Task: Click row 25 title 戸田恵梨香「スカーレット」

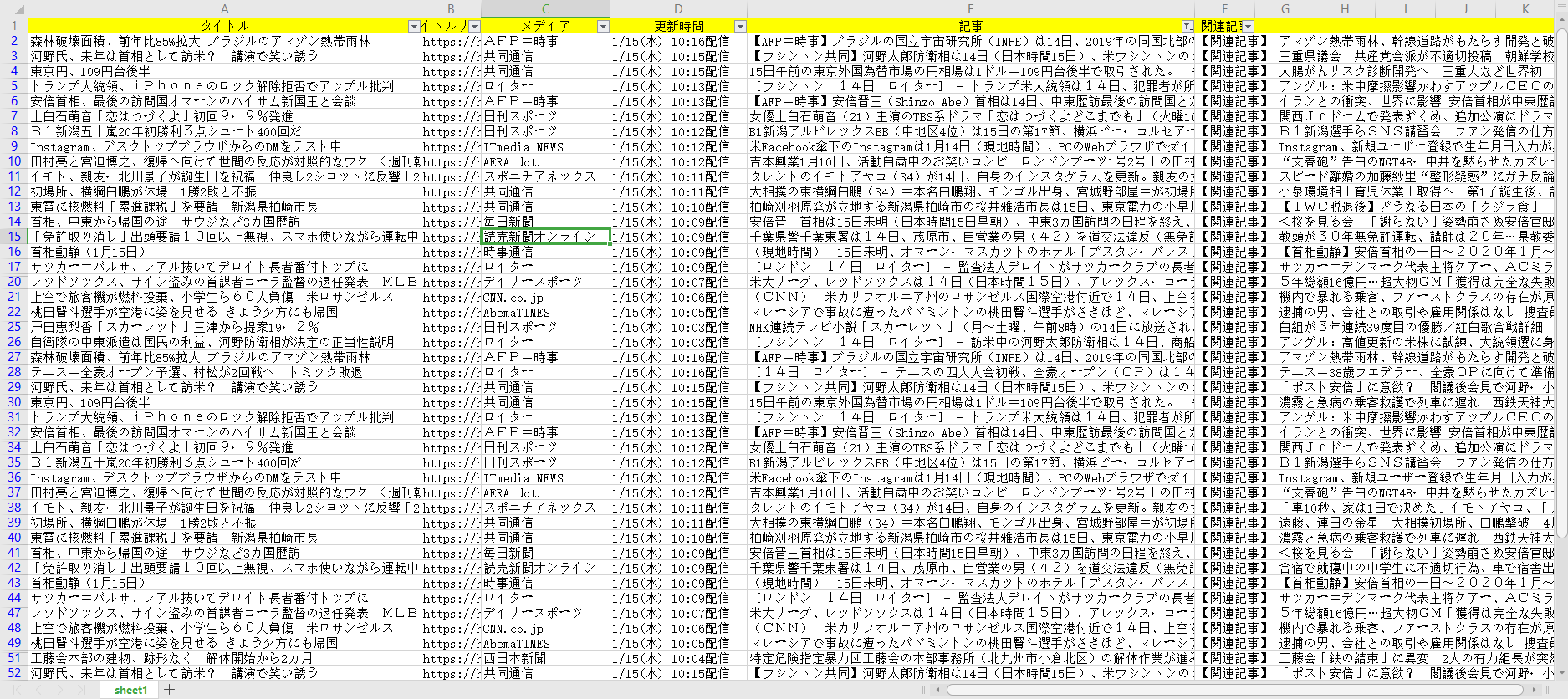Action: click(x=224, y=327)
